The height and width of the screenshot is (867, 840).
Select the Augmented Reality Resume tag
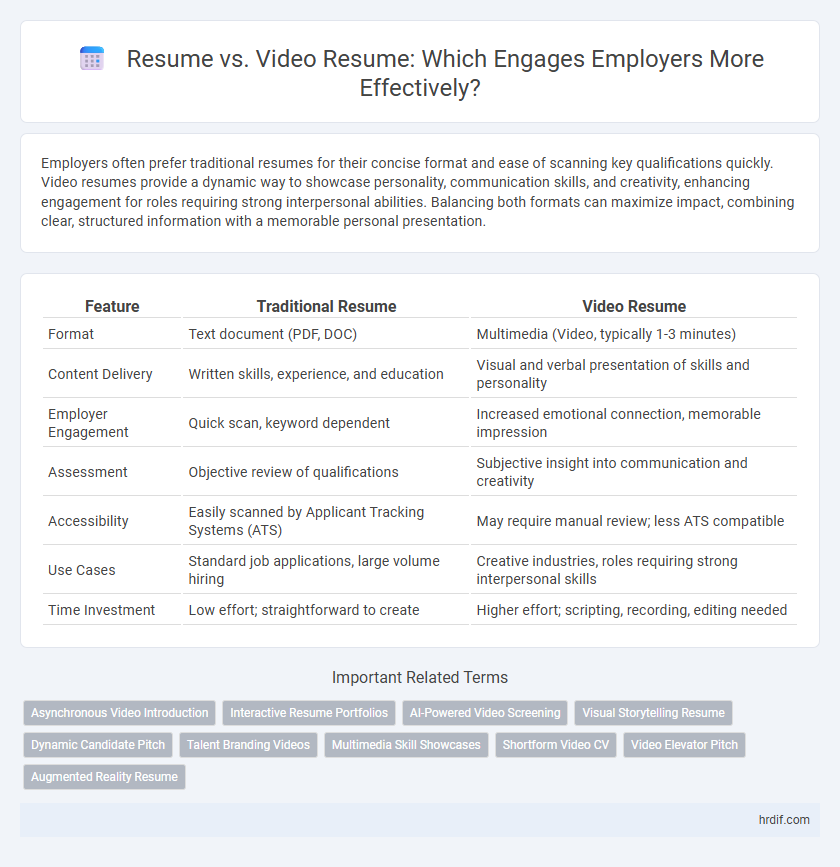105,777
